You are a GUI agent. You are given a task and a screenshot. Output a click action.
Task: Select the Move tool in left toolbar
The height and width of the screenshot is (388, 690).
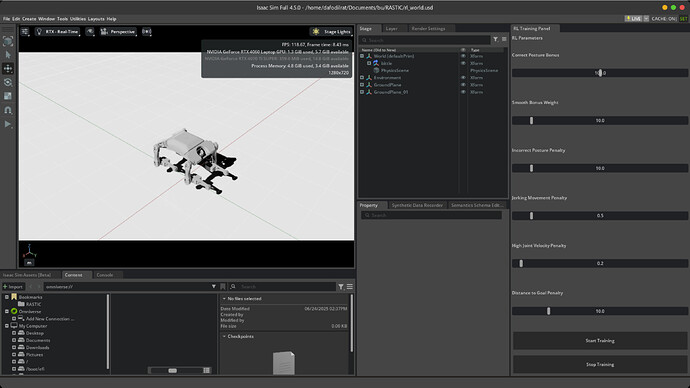(x=8, y=69)
